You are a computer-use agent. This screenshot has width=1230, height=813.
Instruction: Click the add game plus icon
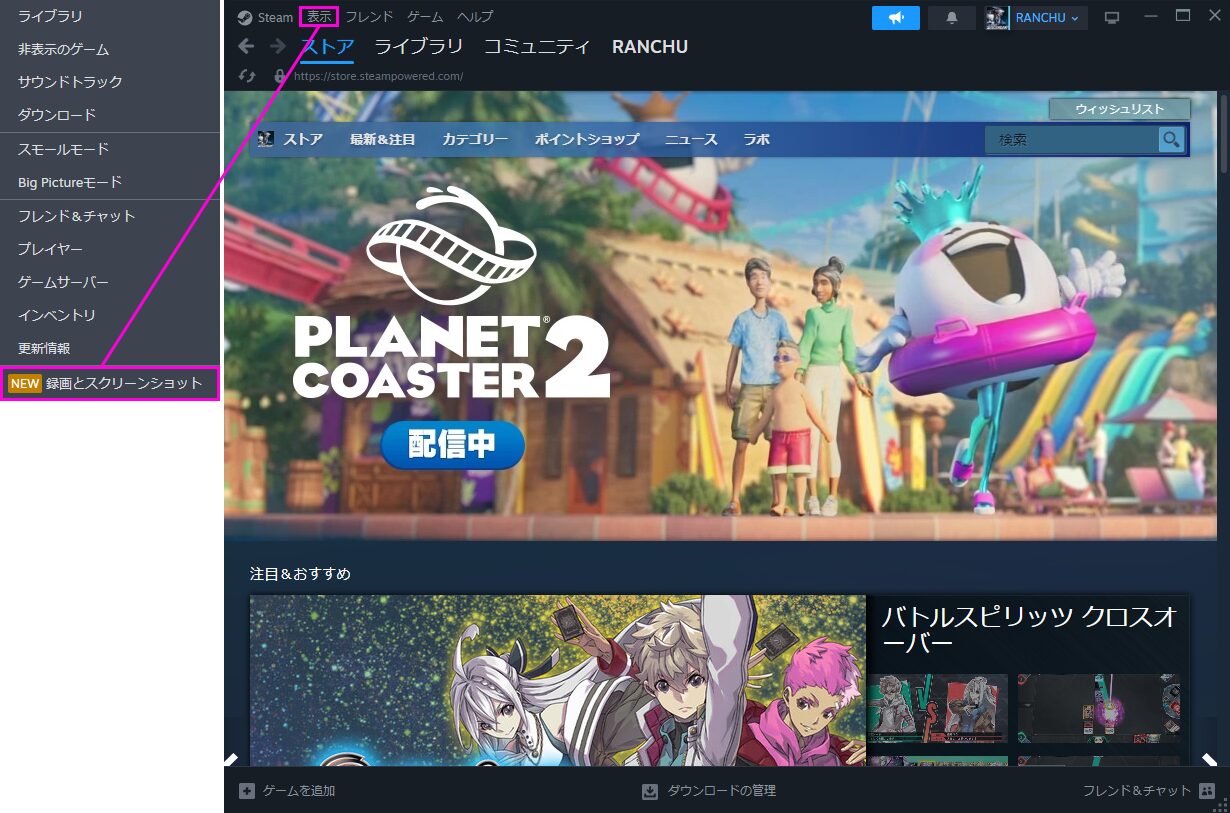point(247,791)
